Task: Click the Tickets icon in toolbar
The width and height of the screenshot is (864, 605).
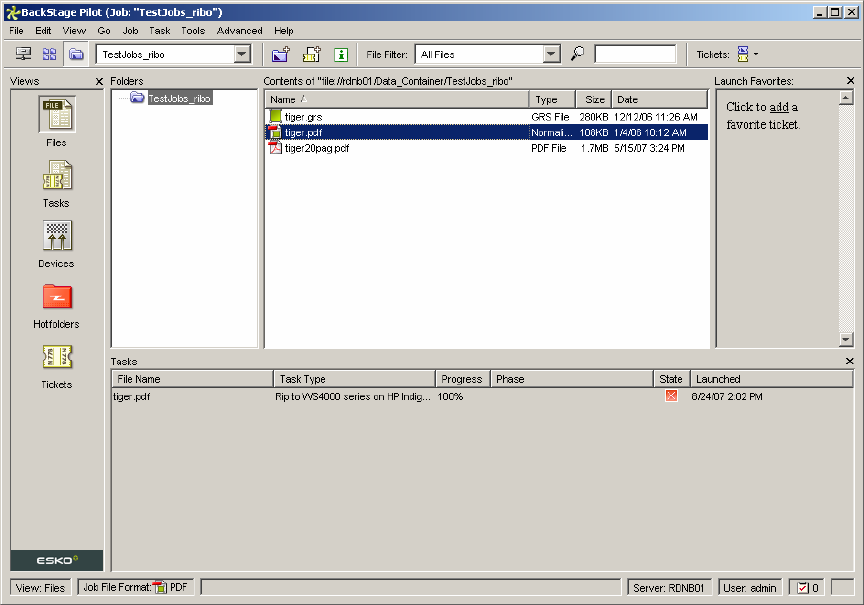Action: tap(743, 54)
